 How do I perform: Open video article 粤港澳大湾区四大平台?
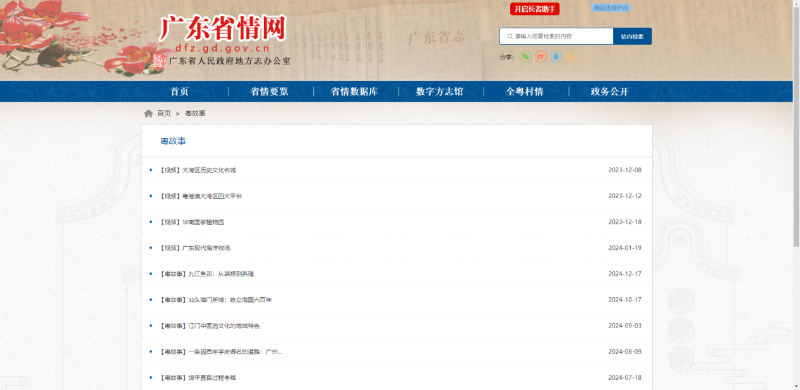[x=200, y=196]
